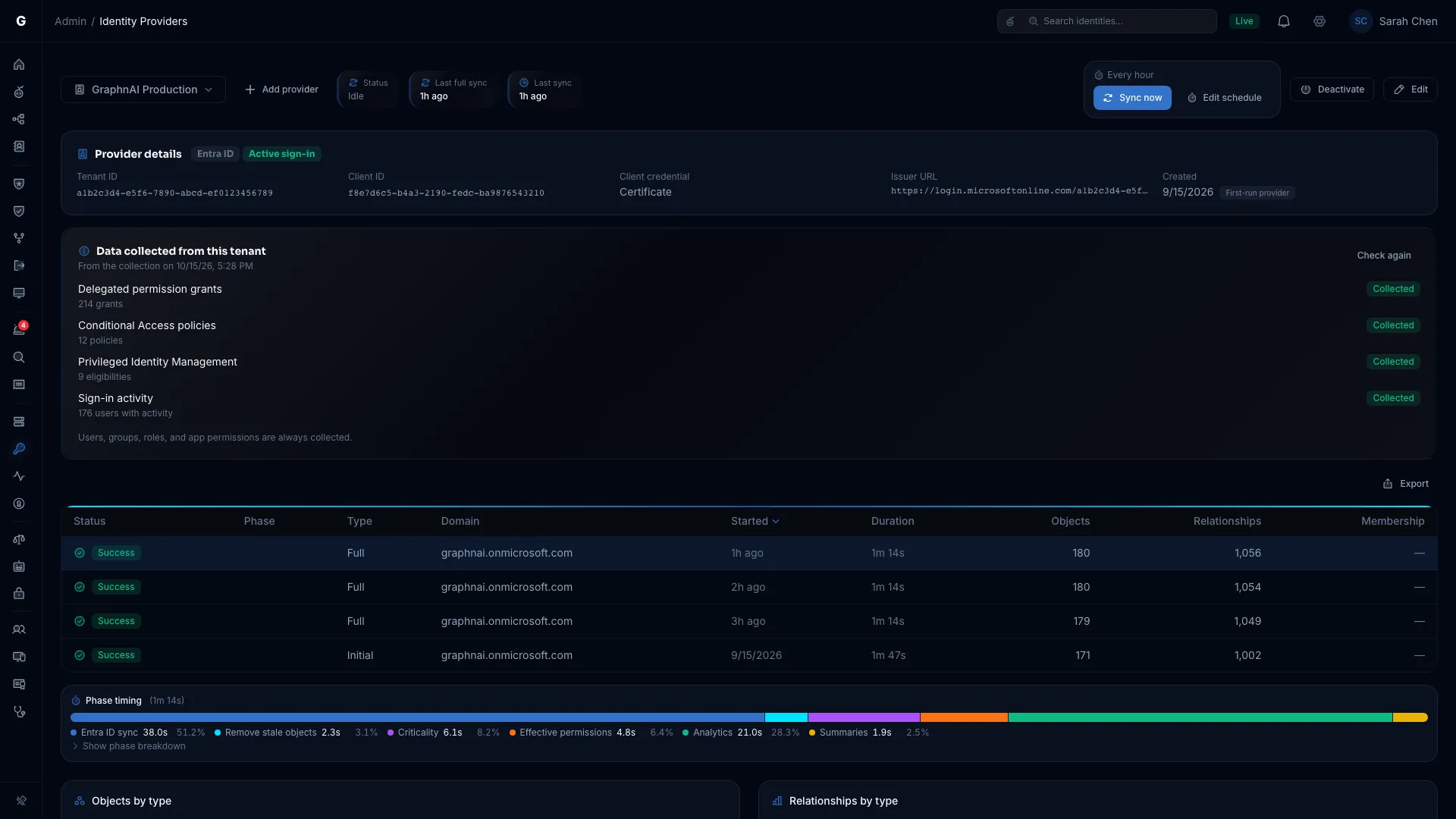Image resolution: width=1456 pixels, height=819 pixels.
Task: Click the Tenant ID value
Action: pos(174,193)
